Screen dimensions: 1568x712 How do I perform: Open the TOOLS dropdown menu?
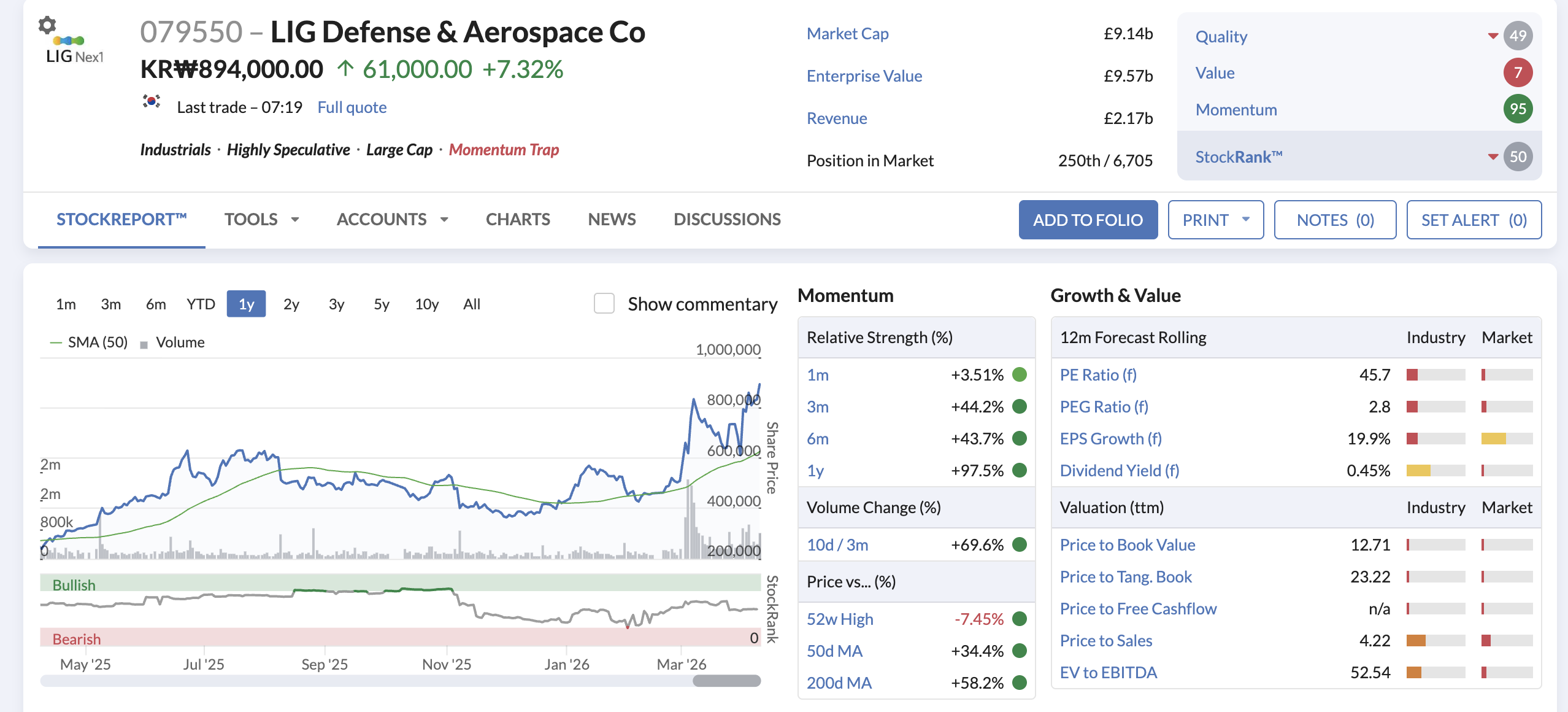tap(262, 220)
